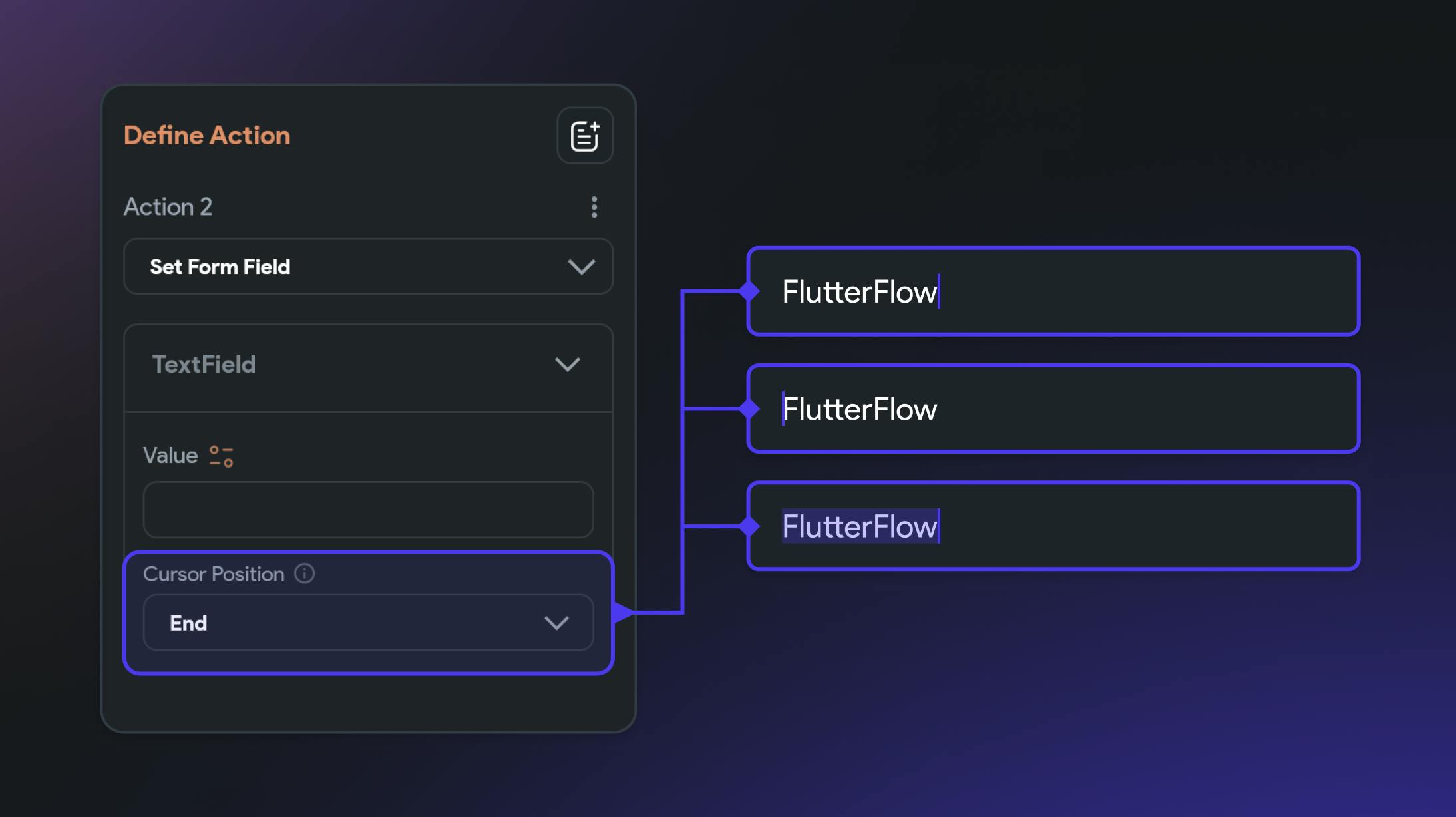
Task: Open the End dropdown chevron
Action: (556, 623)
